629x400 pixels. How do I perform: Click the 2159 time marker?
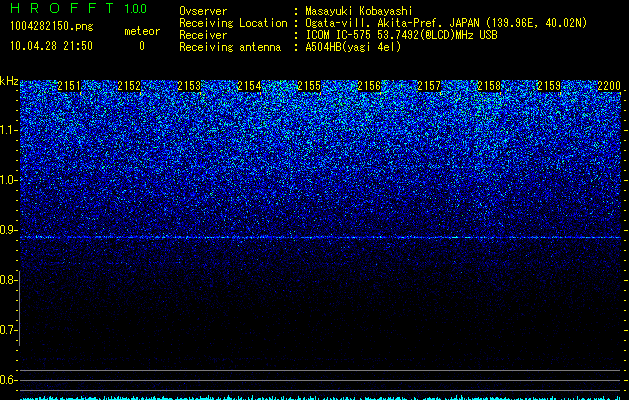(549, 86)
